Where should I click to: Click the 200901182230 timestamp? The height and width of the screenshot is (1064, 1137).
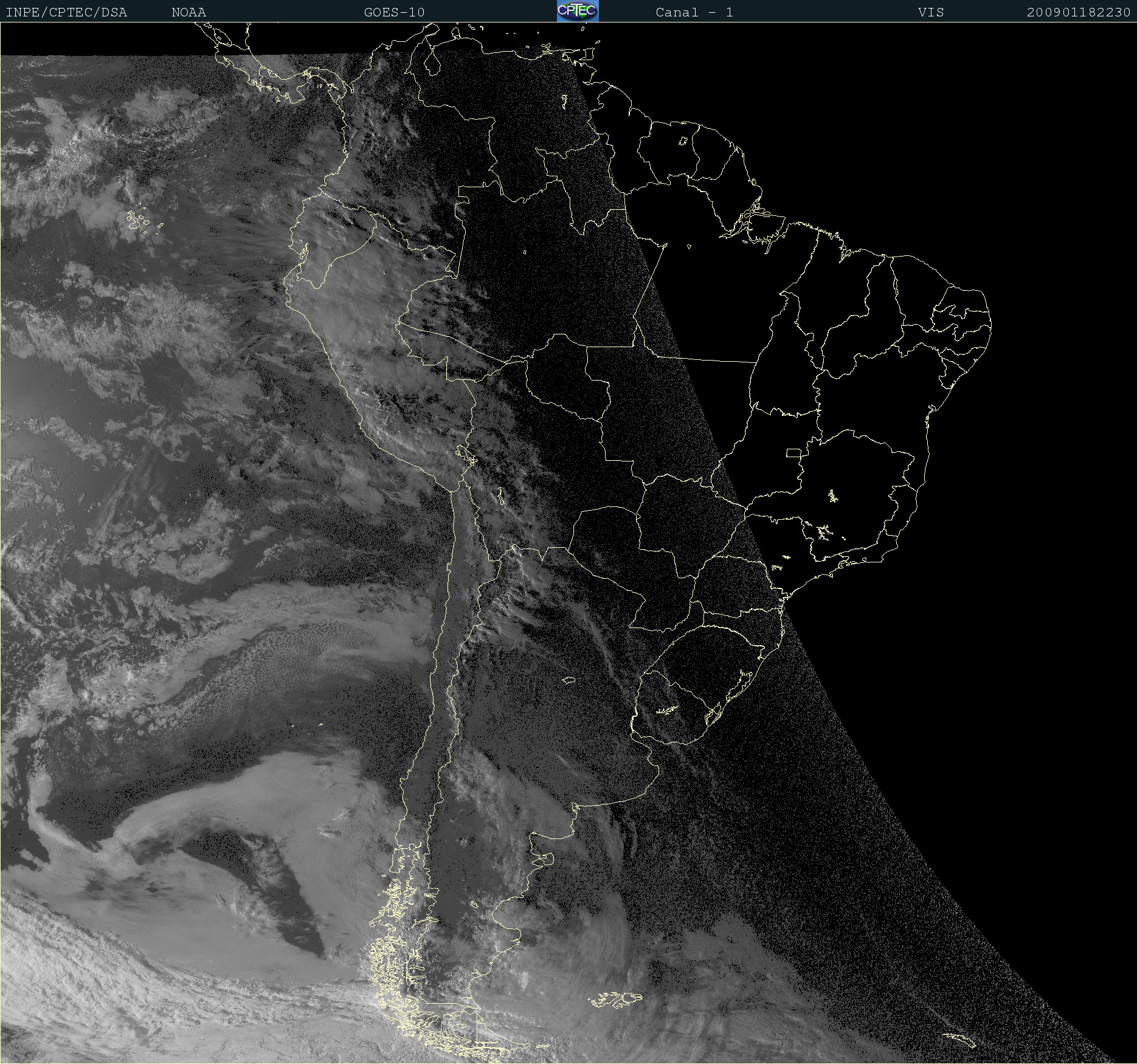[x=1079, y=12]
